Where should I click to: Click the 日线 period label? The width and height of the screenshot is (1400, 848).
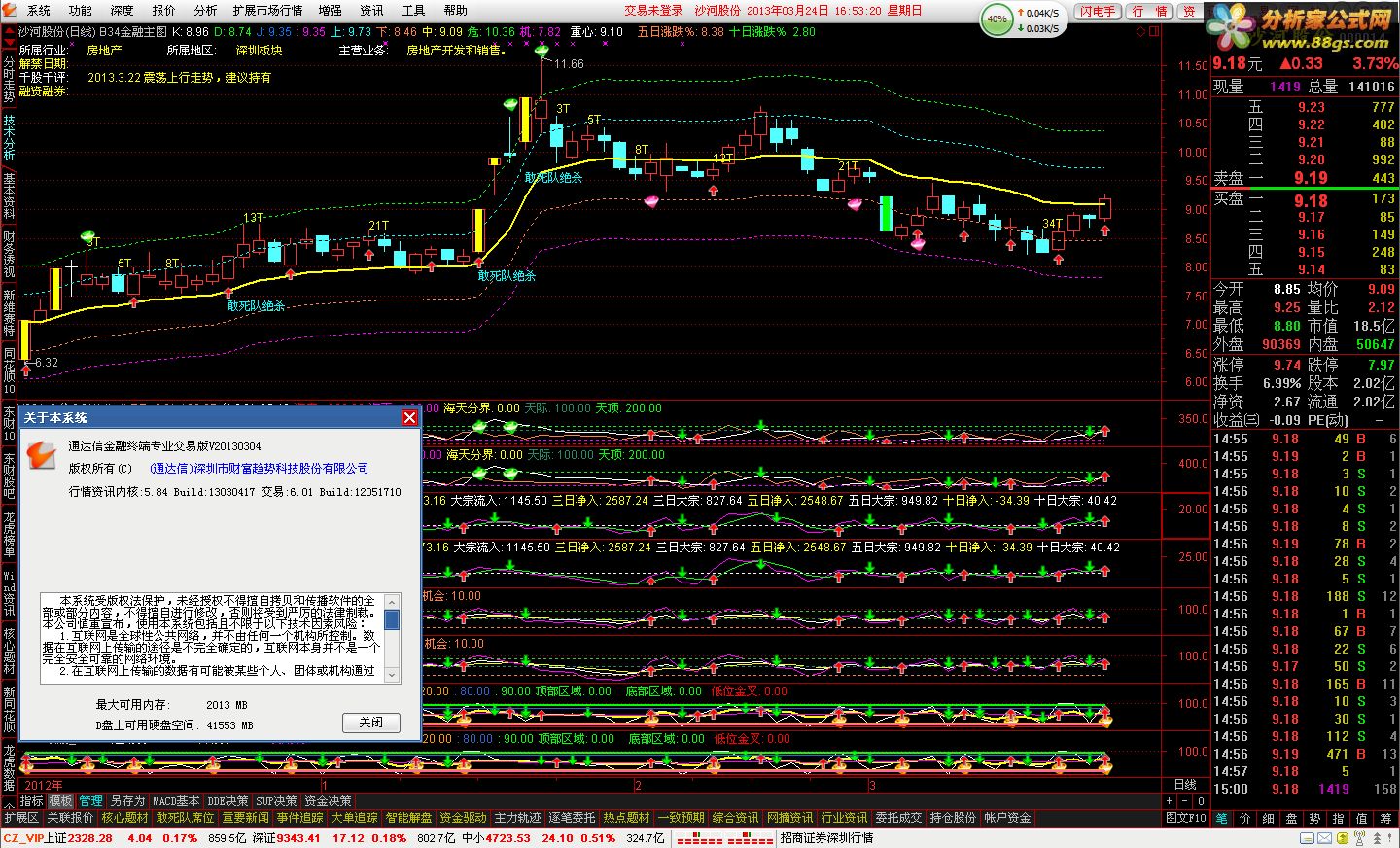1184,785
